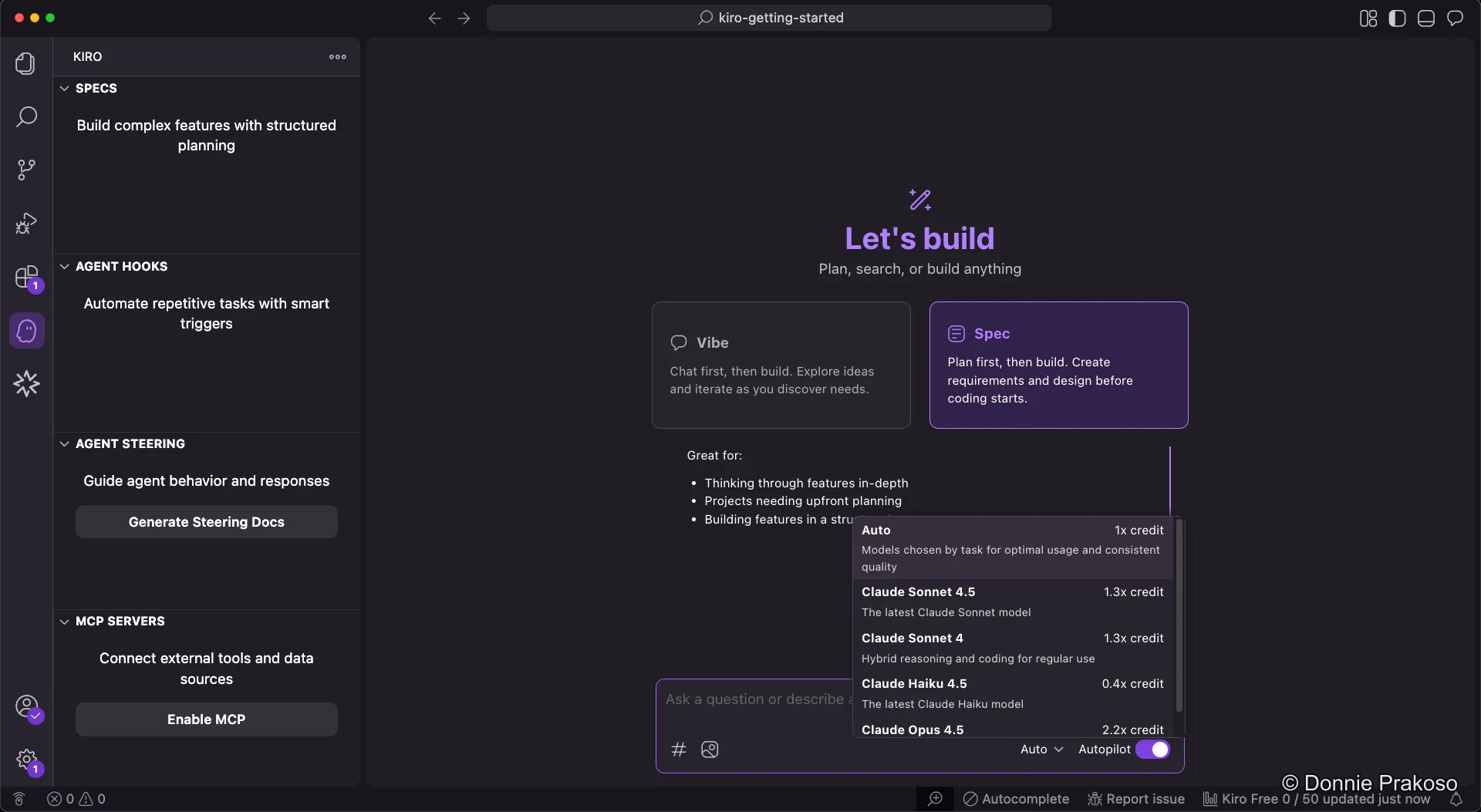
Task: Collapse the SPECS section
Action: pyautogui.click(x=64, y=88)
